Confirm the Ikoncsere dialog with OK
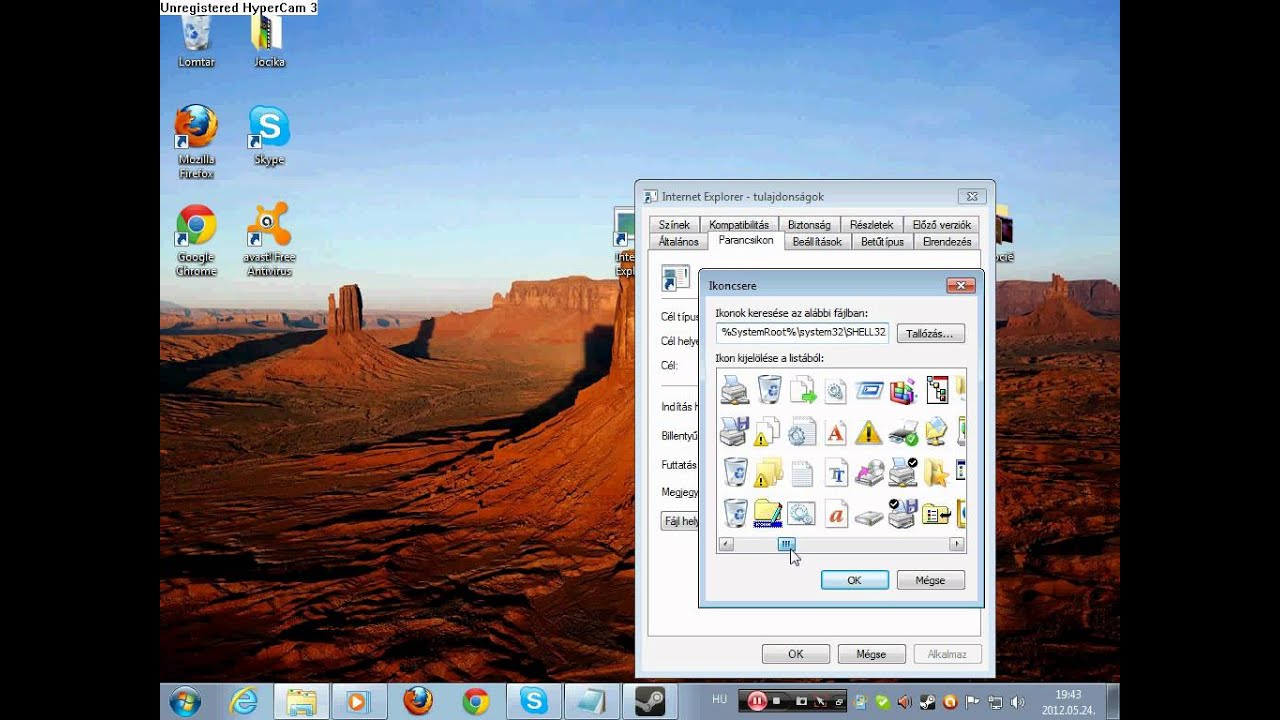This screenshot has height=720, width=1280. (855, 580)
